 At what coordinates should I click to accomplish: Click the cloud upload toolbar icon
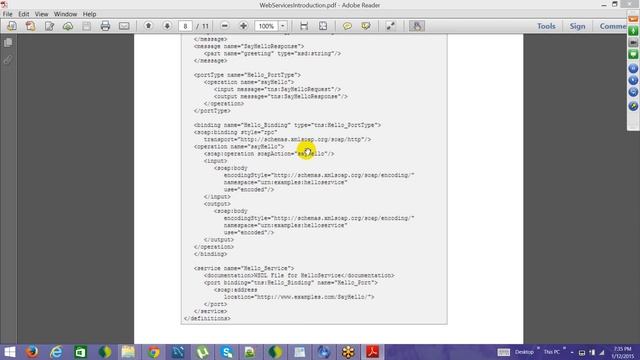pyautogui.click(x=68, y=26)
